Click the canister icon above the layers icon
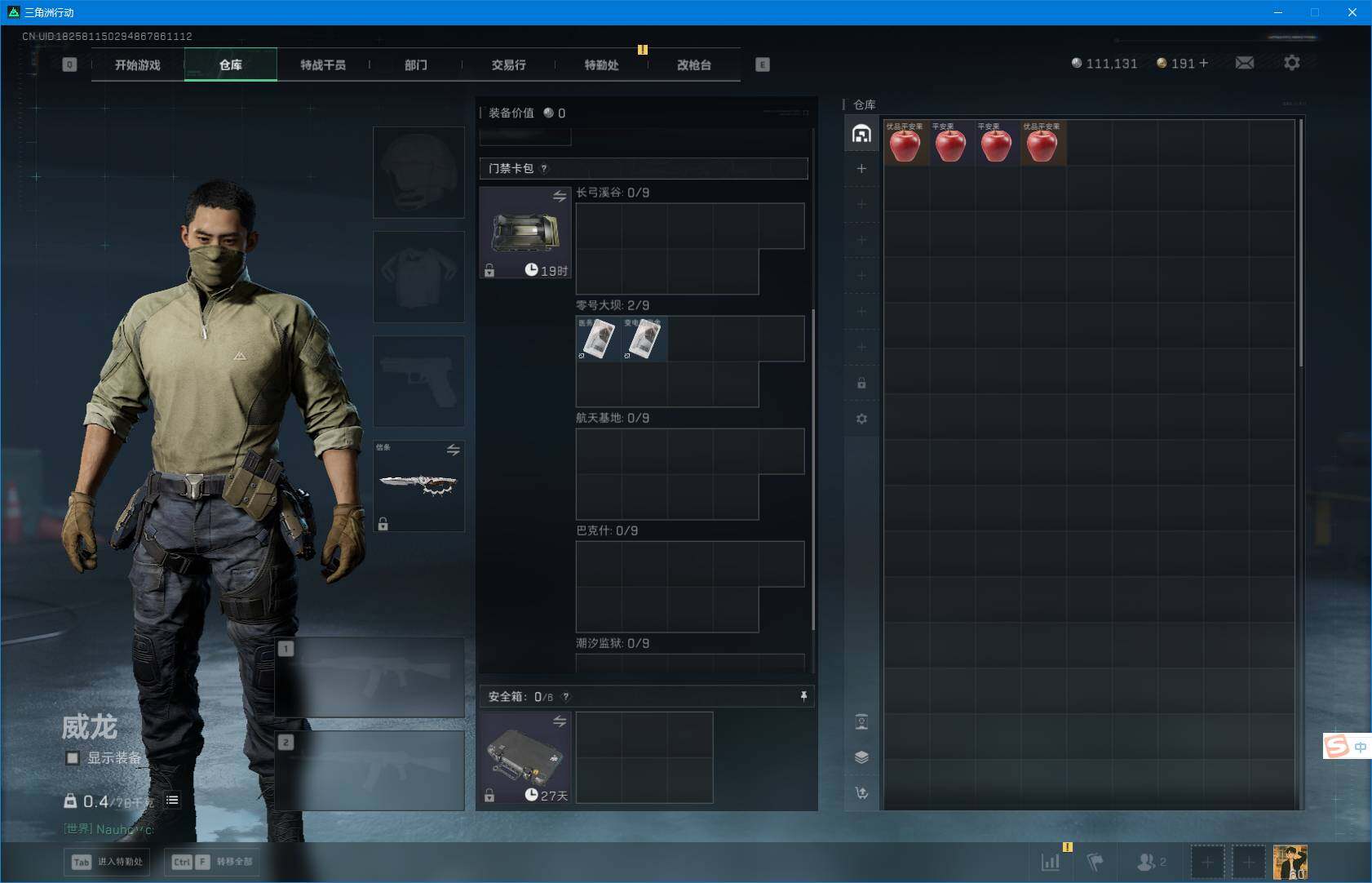This screenshot has width=1372, height=883. click(x=861, y=721)
